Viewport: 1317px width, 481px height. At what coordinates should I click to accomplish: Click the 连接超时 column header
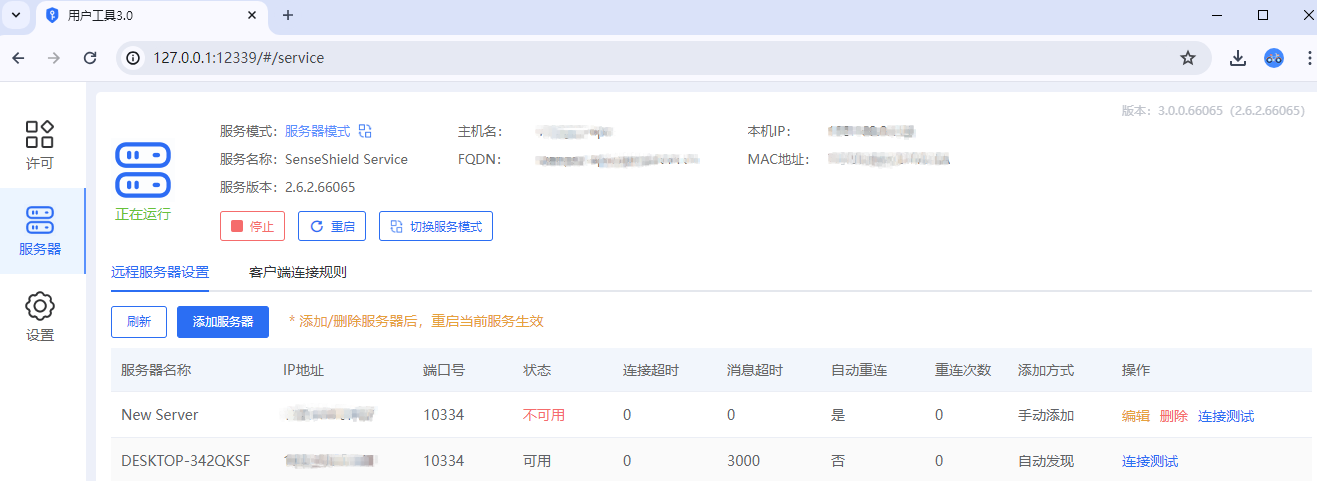[651, 370]
